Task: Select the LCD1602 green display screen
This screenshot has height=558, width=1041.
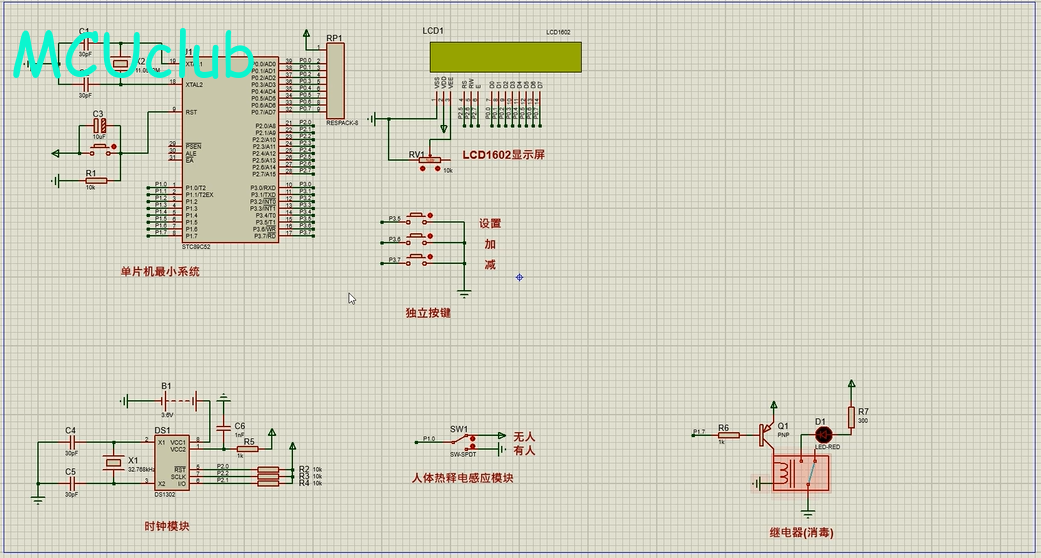Action: (505, 57)
